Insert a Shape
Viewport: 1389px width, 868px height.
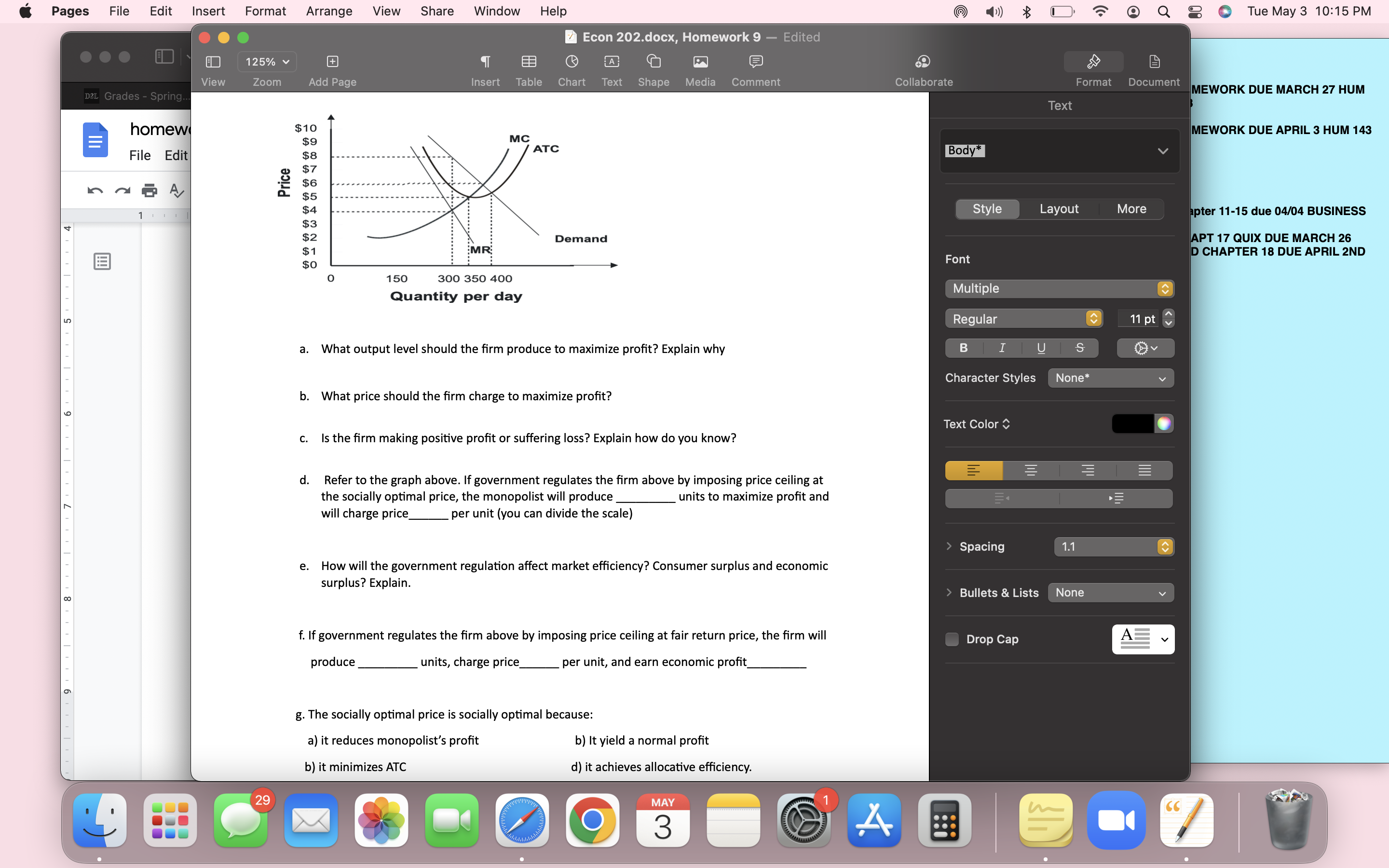tap(653, 69)
